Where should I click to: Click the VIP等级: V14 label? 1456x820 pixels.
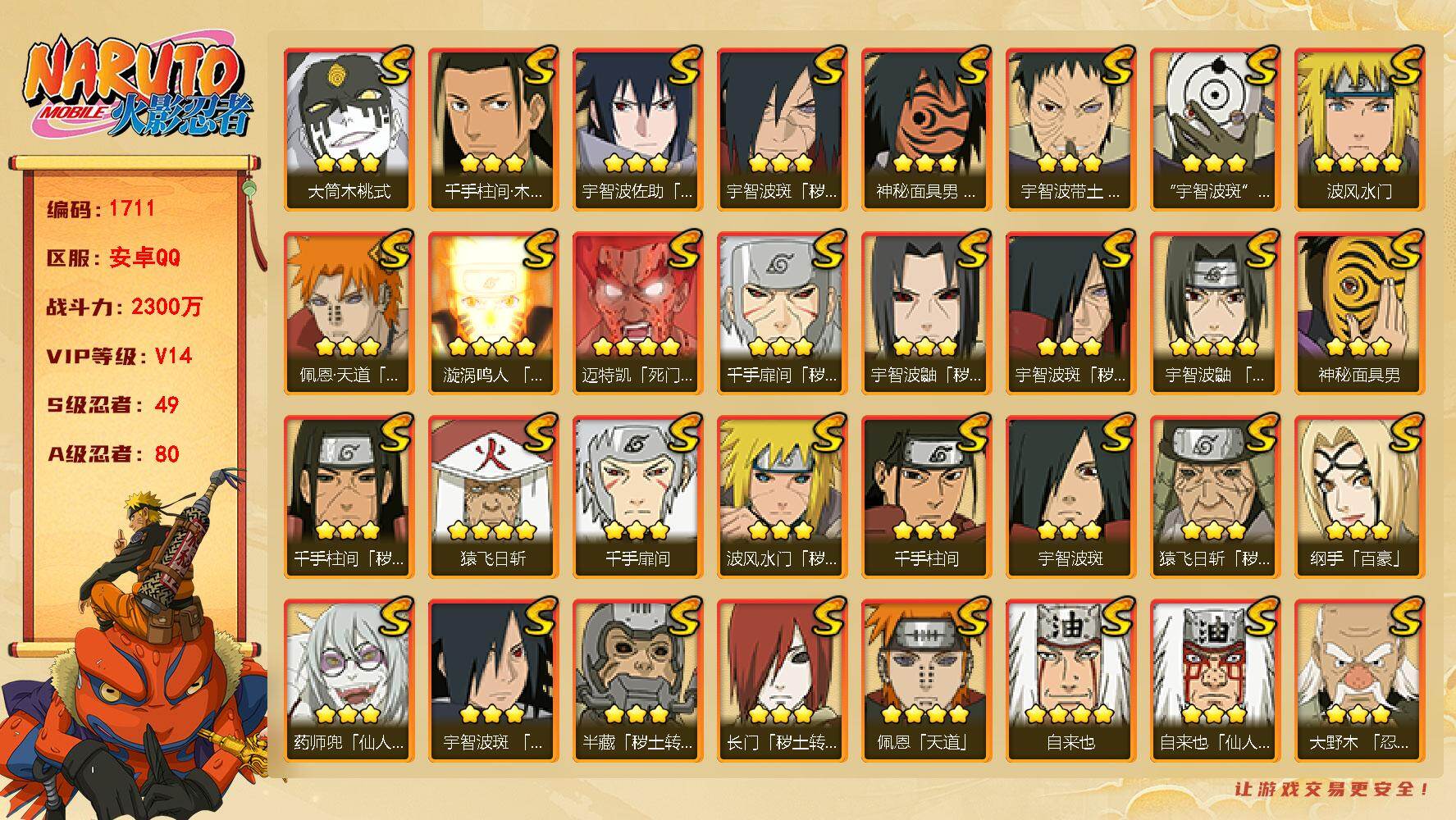point(119,356)
